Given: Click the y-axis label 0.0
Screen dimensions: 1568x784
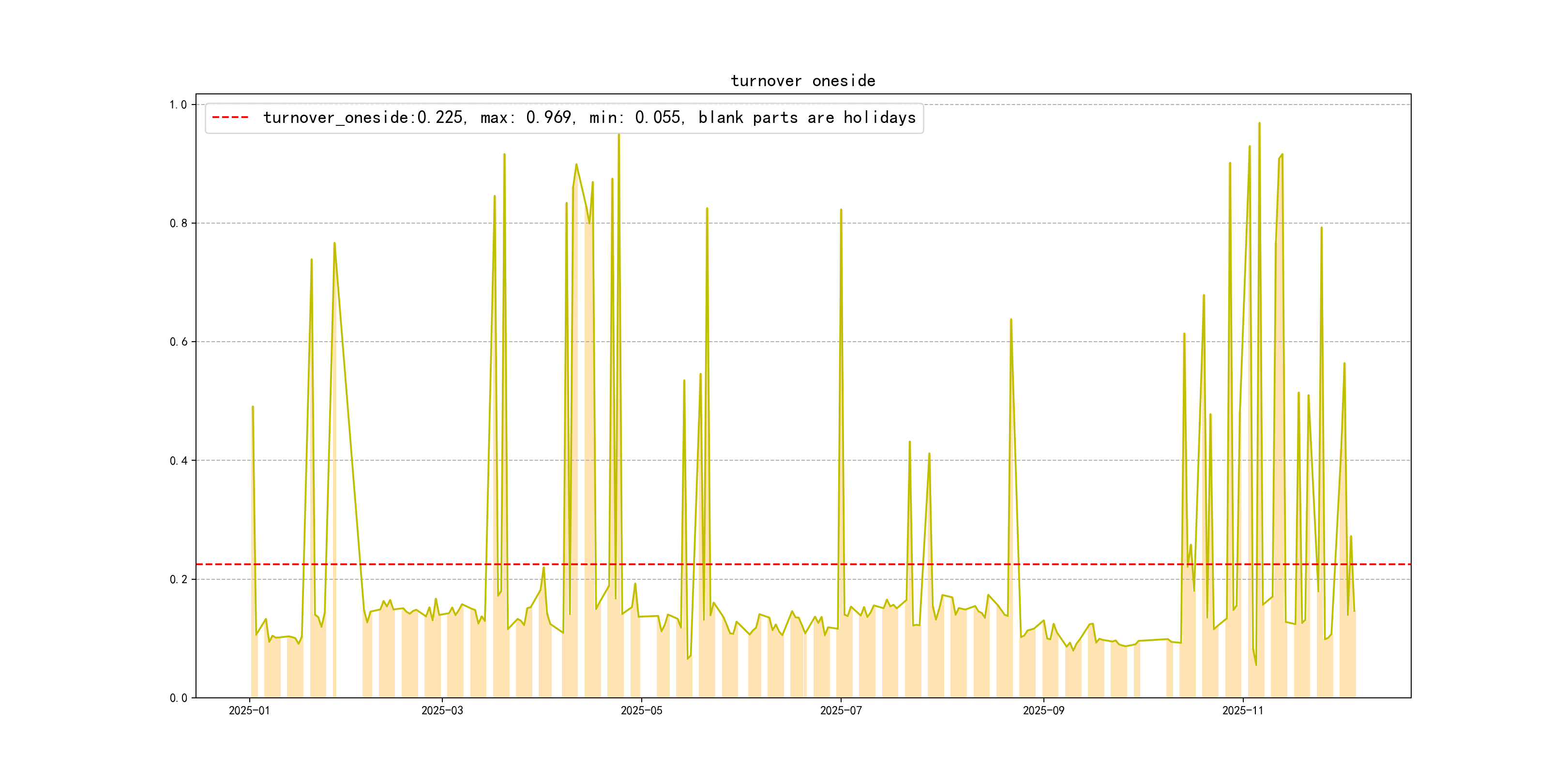Looking at the screenshot, I should tap(178, 698).
